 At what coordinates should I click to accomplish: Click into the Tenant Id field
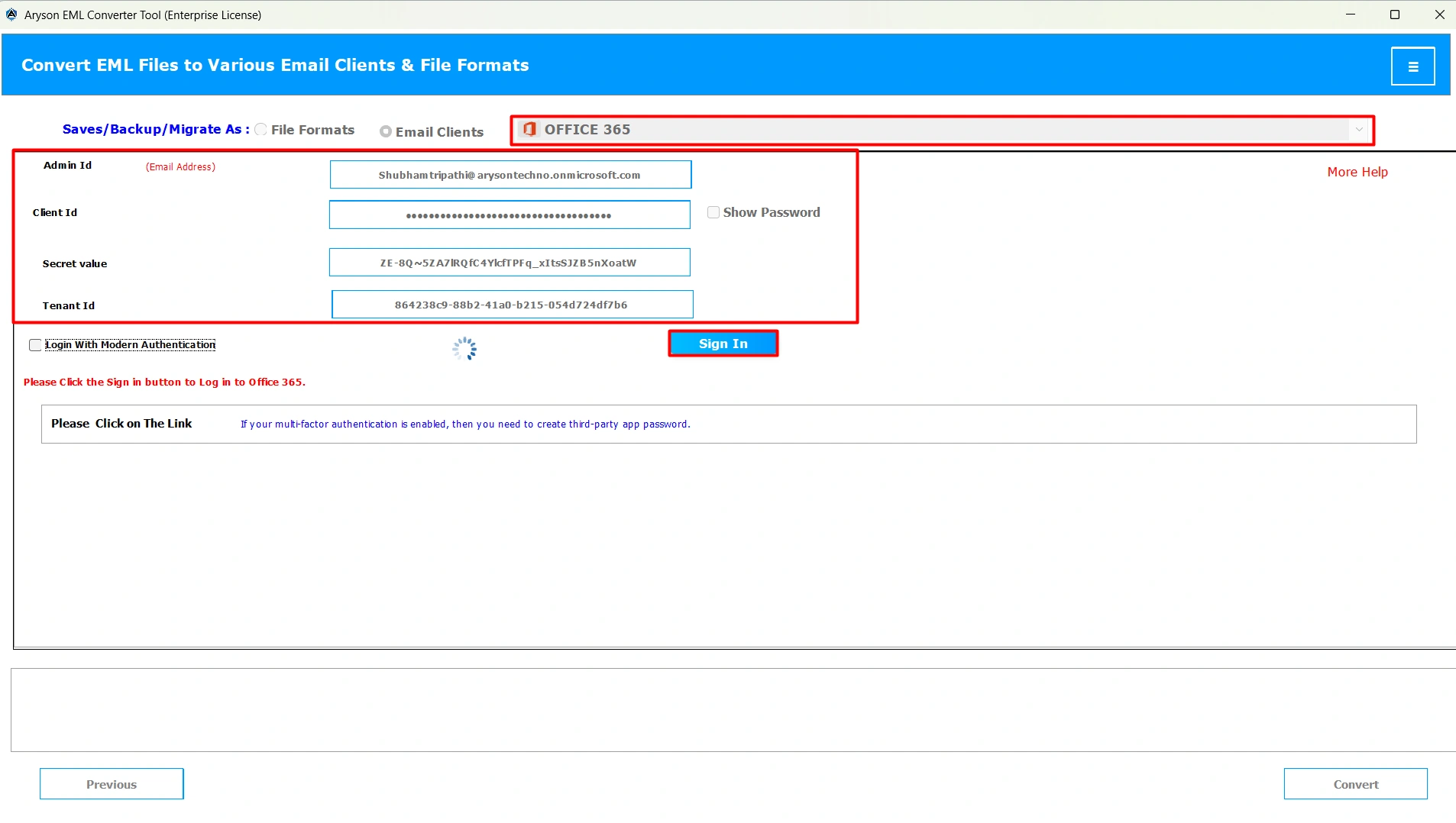(512, 305)
